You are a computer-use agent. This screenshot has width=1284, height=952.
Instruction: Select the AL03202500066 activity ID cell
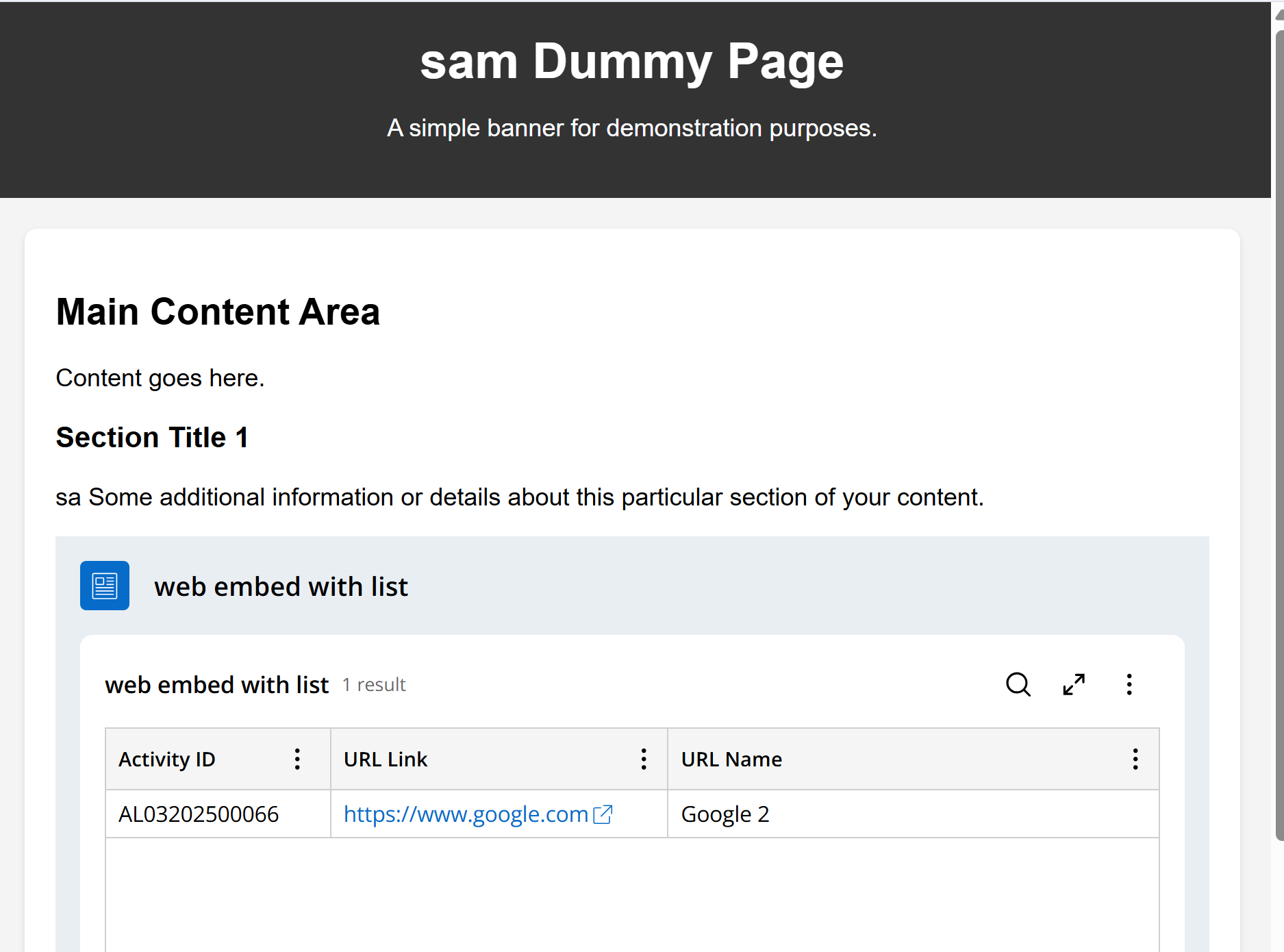point(218,814)
